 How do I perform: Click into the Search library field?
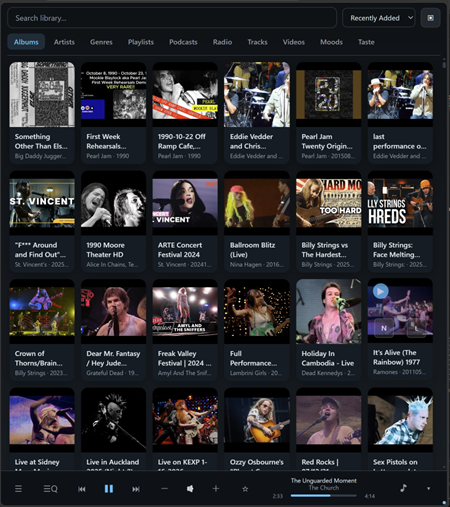pos(172,18)
